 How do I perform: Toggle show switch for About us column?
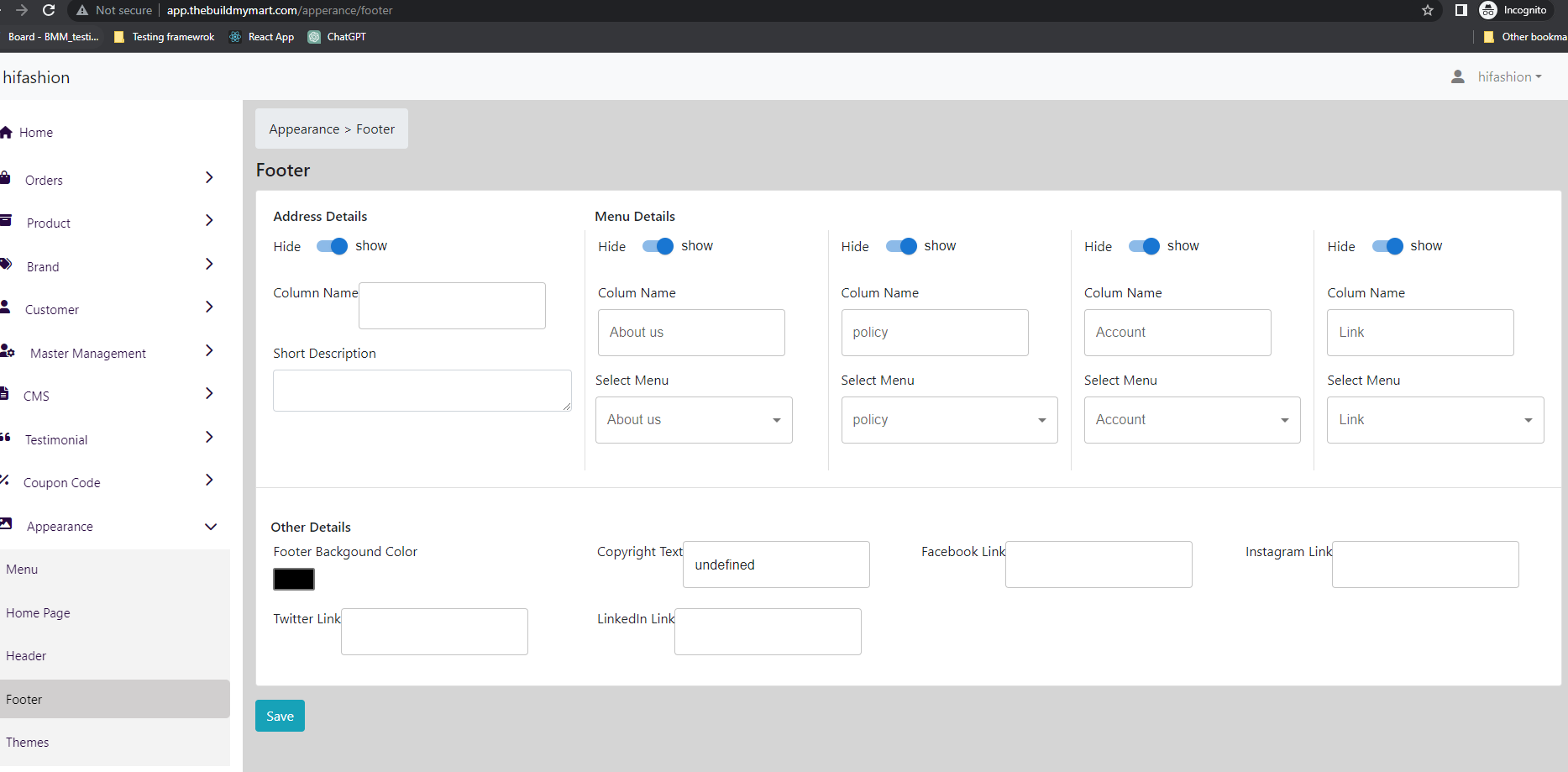(658, 246)
